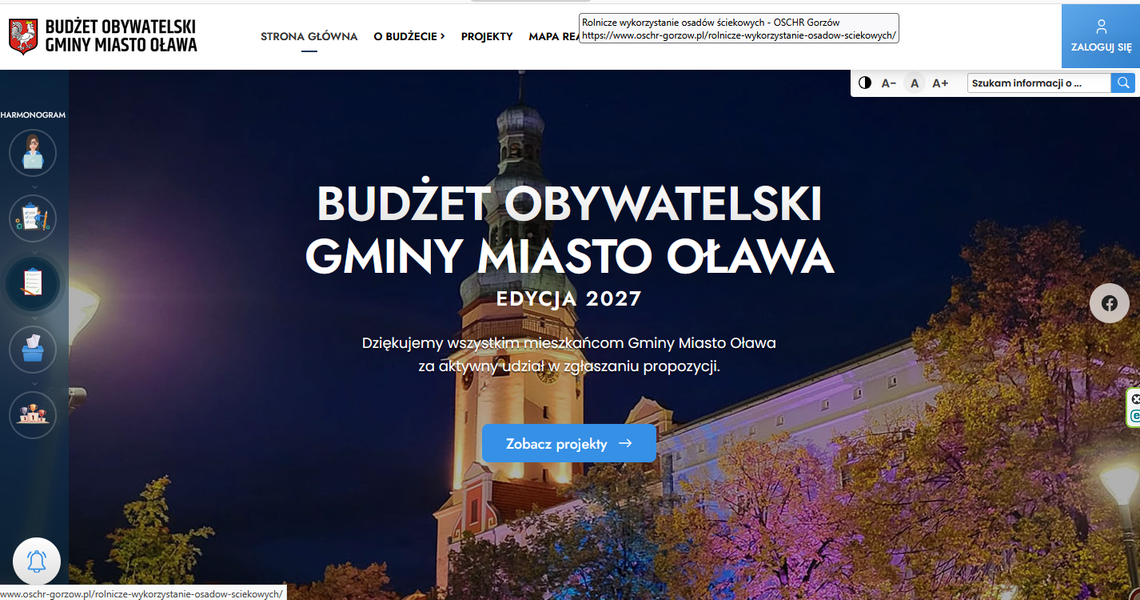Click the Harmonogram sidebar label
The height and width of the screenshot is (600, 1140).
[33, 115]
